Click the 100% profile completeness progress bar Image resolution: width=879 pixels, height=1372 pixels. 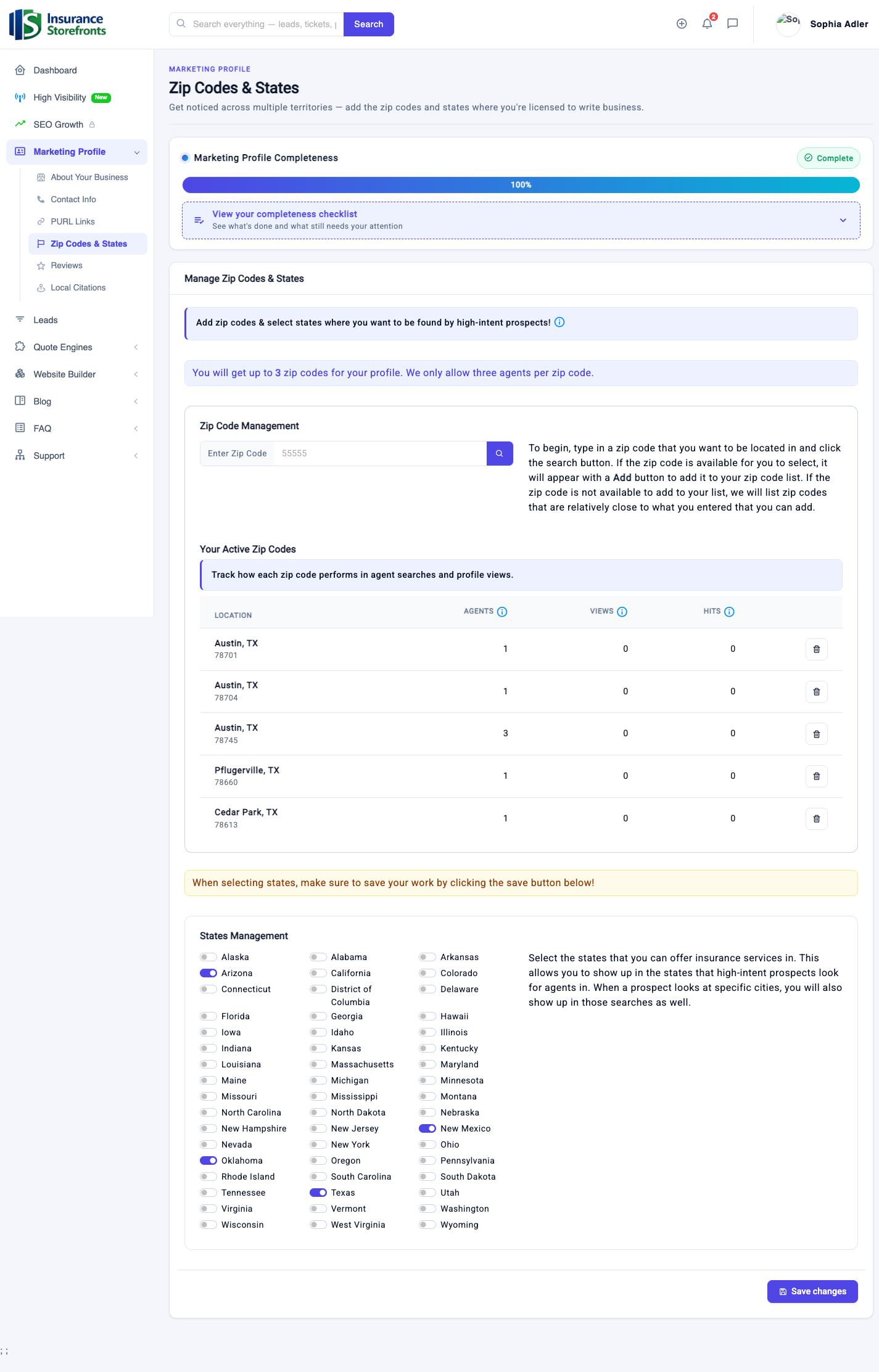tap(521, 185)
